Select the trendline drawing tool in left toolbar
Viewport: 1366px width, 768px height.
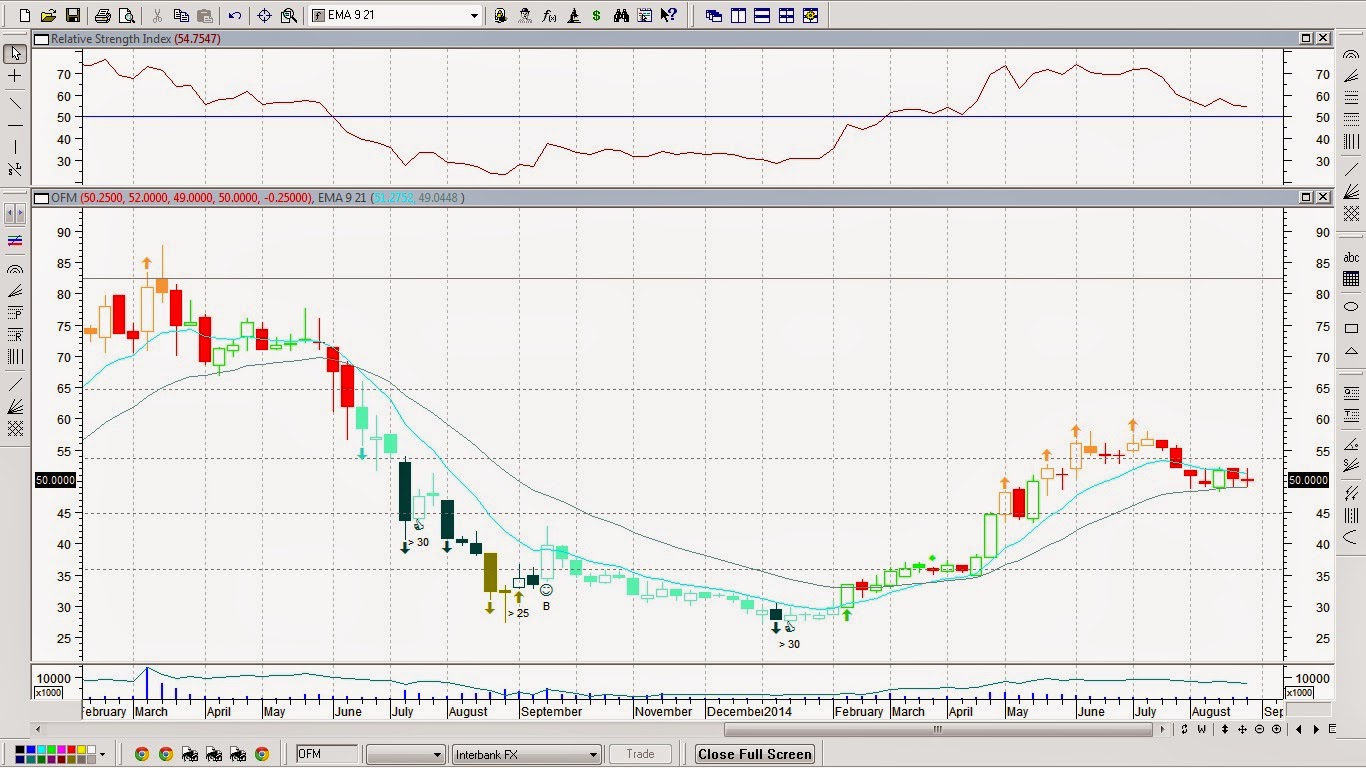[x=15, y=103]
